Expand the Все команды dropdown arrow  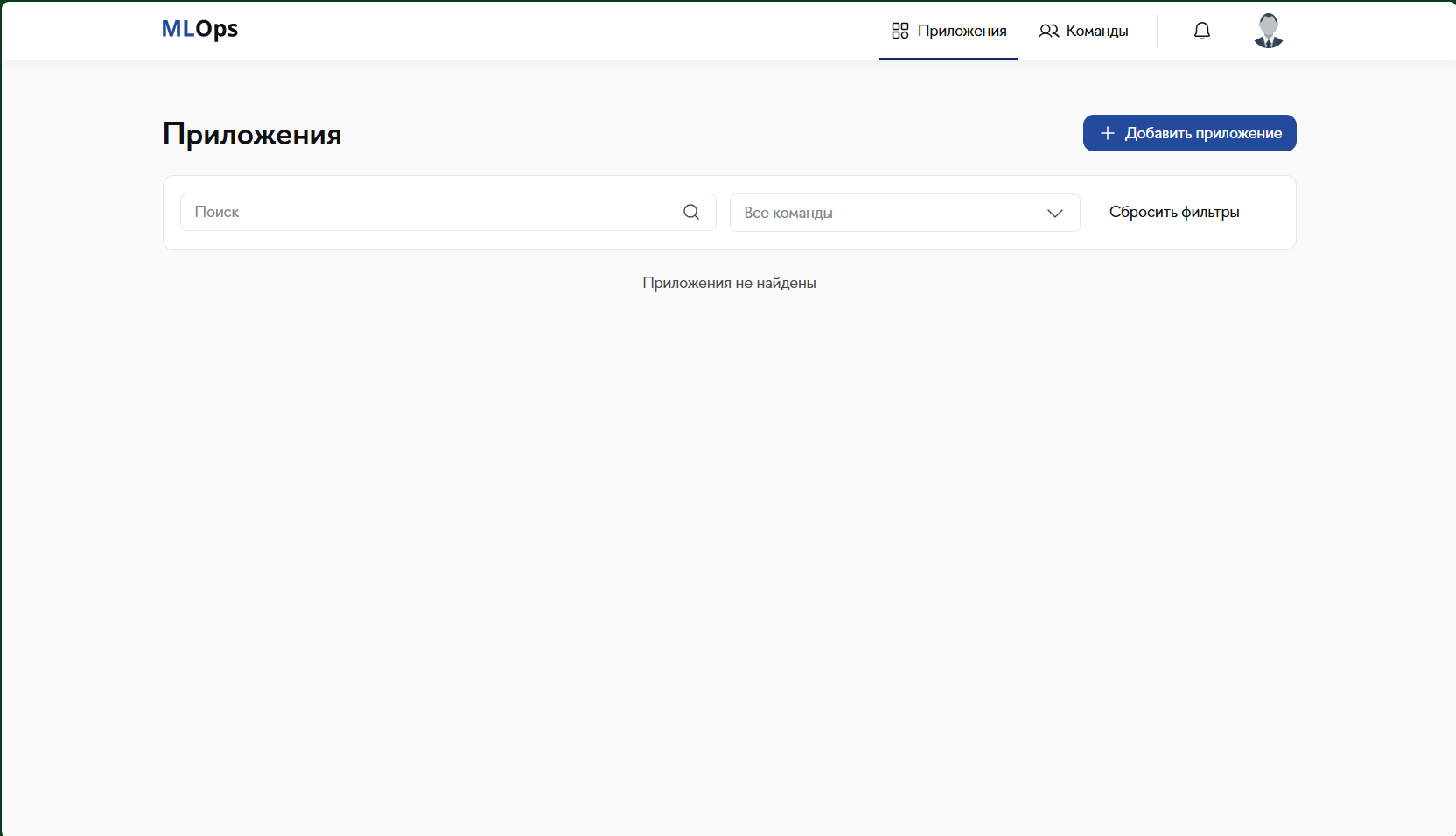click(1055, 213)
